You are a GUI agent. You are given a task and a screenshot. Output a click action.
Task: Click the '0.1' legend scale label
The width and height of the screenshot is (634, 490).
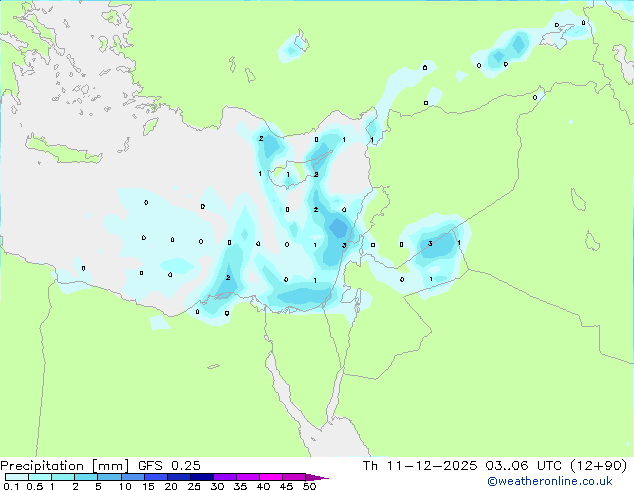(10, 486)
